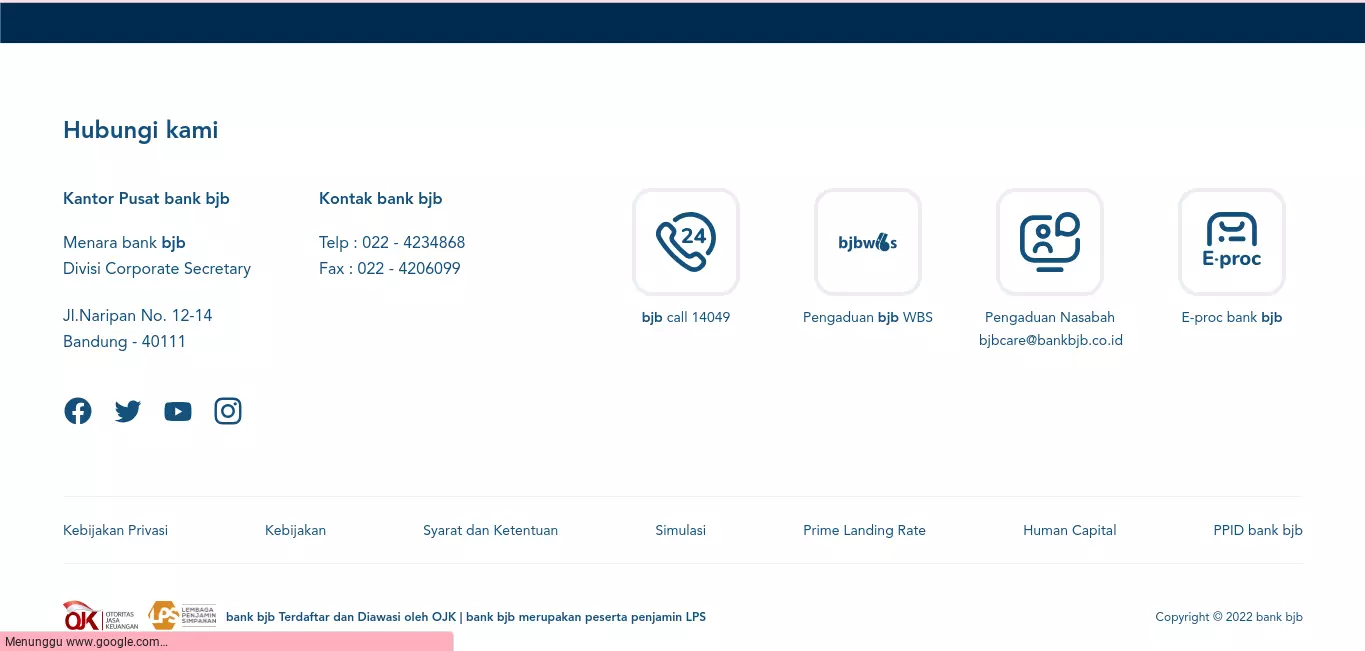
Task: Click the Divisi Corporate Secretary text
Action: pyautogui.click(x=157, y=268)
